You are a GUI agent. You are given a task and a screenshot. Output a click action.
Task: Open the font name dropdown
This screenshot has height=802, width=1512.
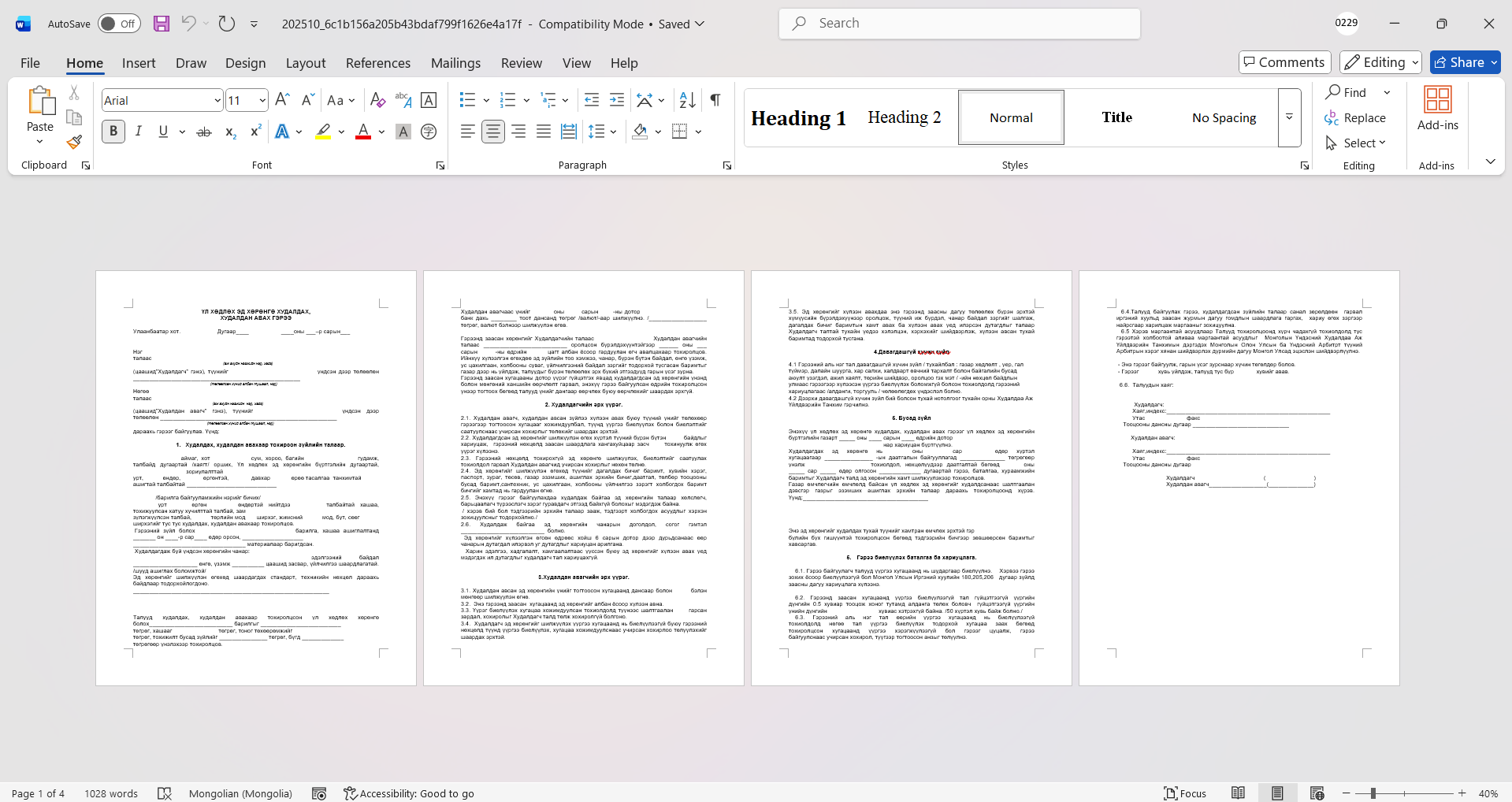pos(217,100)
